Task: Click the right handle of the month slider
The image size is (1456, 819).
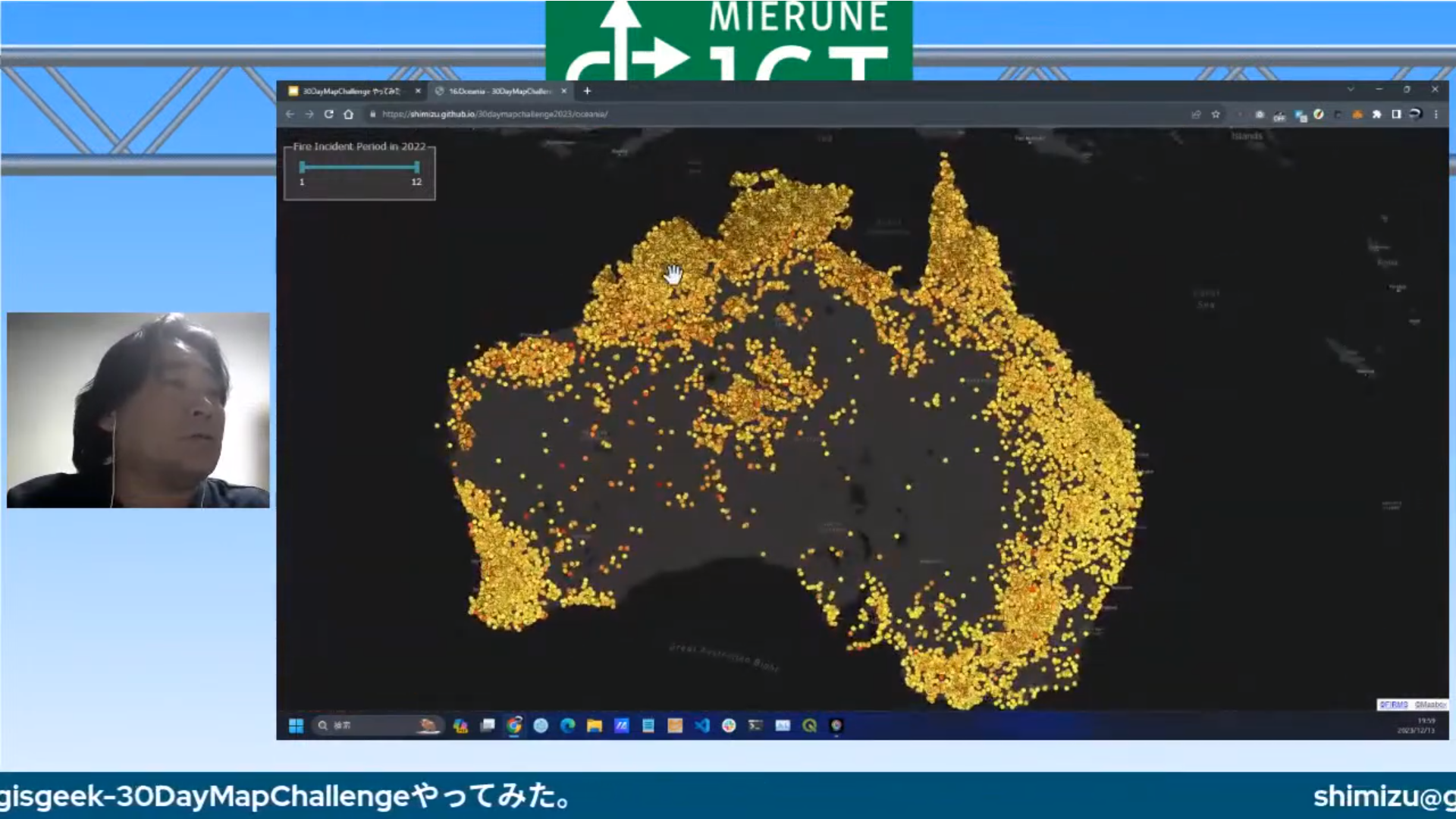Action: [x=416, y=167]
